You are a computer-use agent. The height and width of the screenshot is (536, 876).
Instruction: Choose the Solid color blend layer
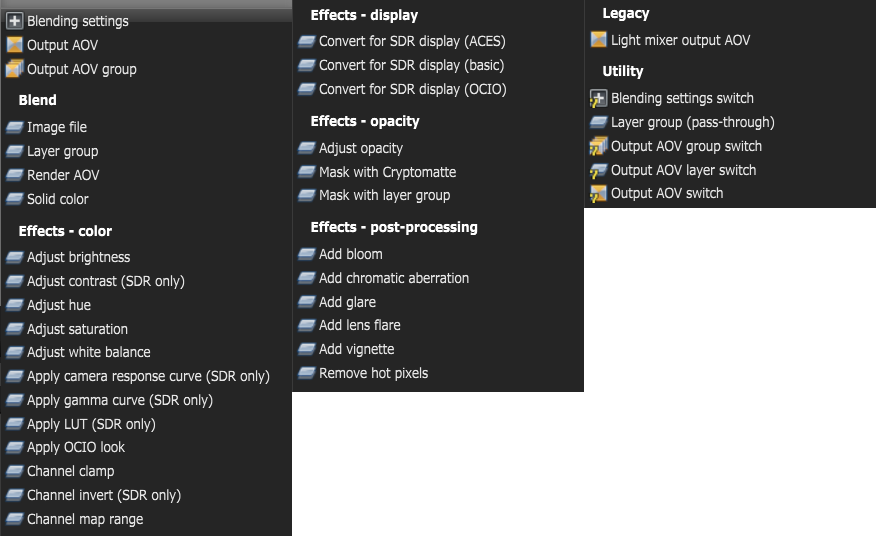click(x=58, y=199)
